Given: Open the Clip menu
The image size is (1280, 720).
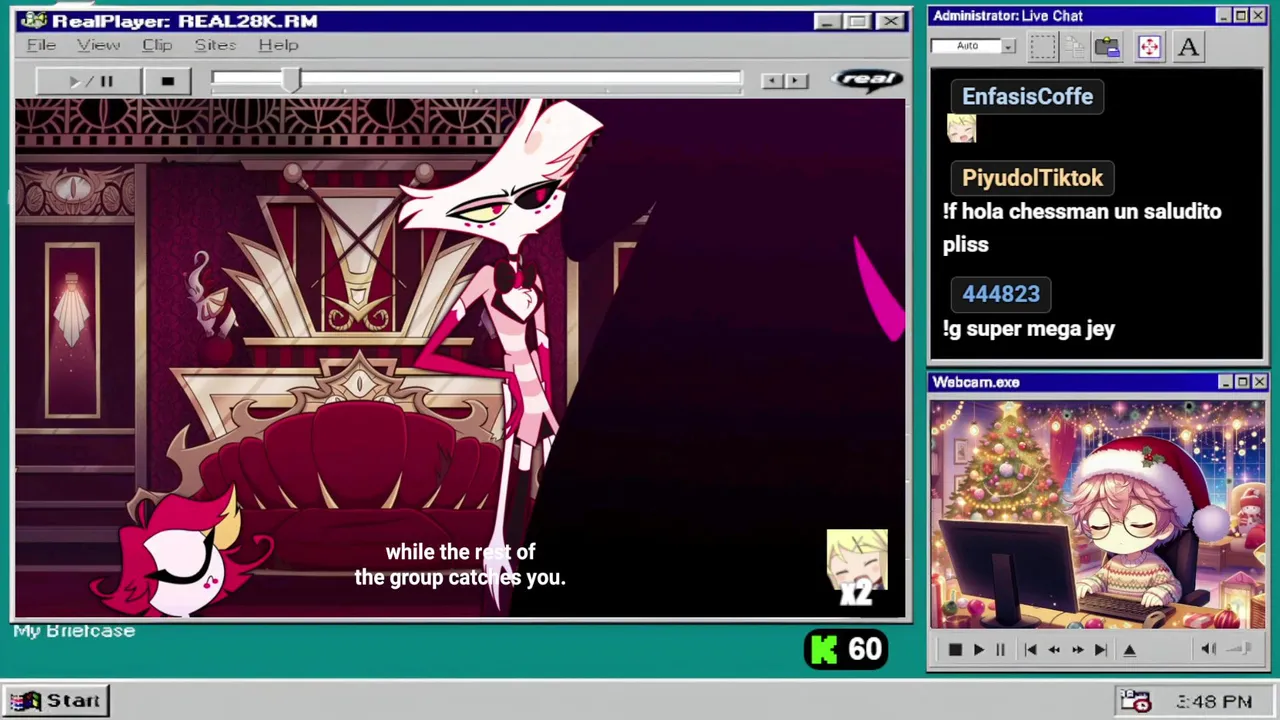Looking at the screenshot, I should [x=157, y=45].
